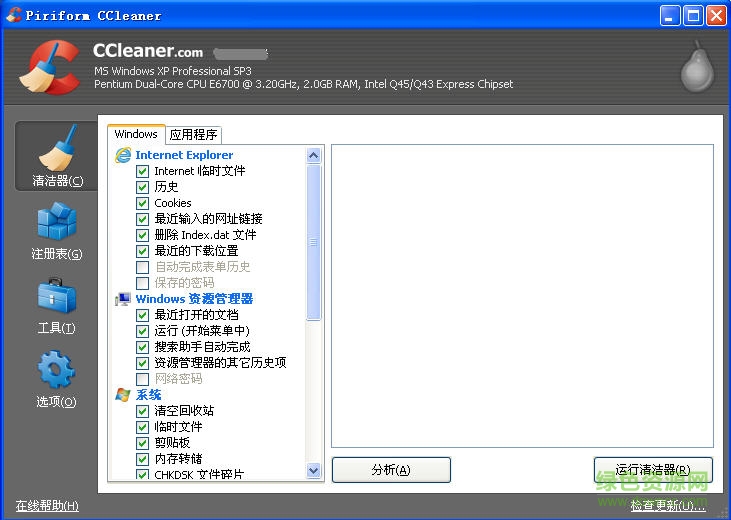
Task: Toggle 运行 (开始菜单中) checkbox
Action: 143,331
